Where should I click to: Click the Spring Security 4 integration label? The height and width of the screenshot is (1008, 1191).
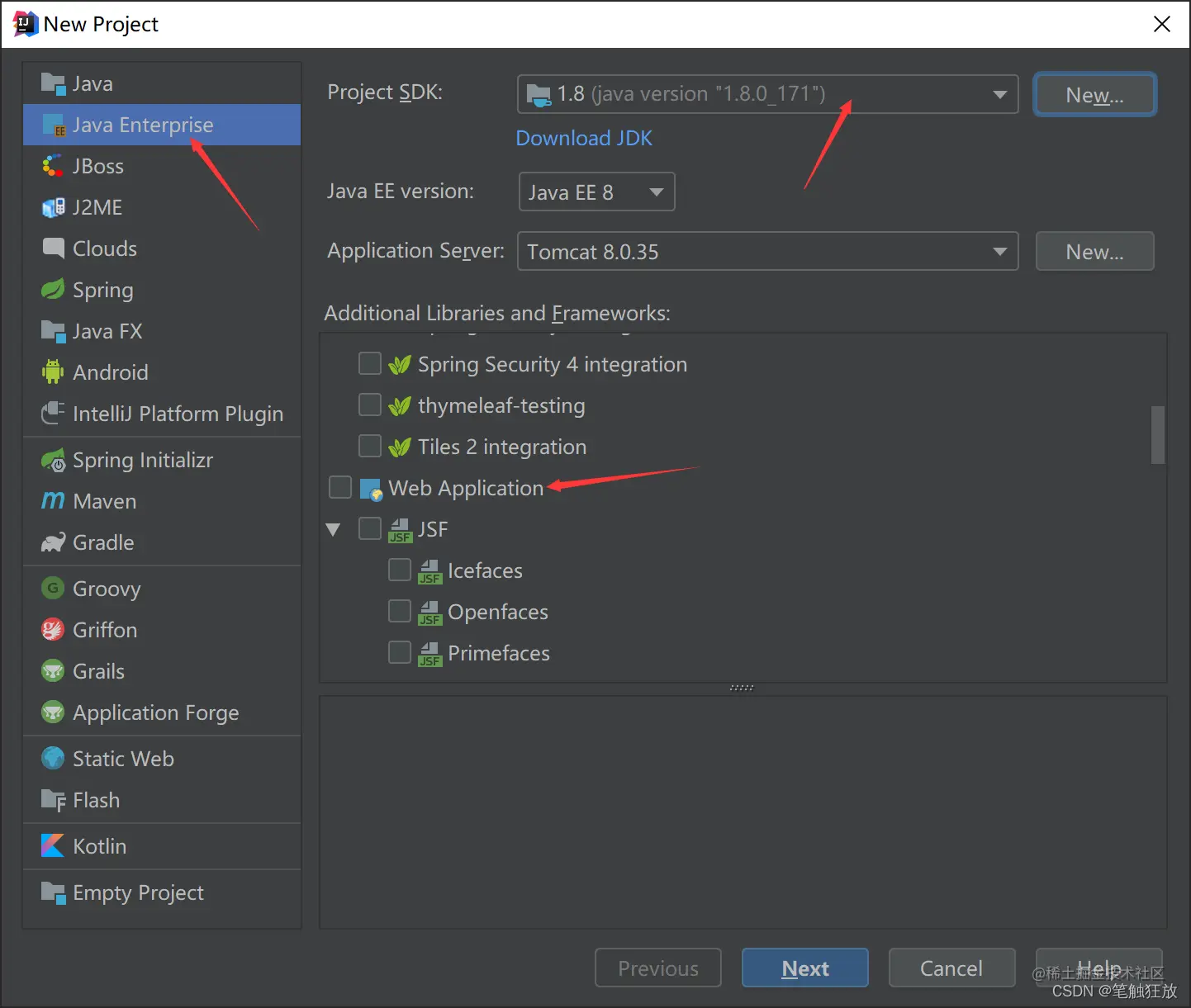coord(553,364)
